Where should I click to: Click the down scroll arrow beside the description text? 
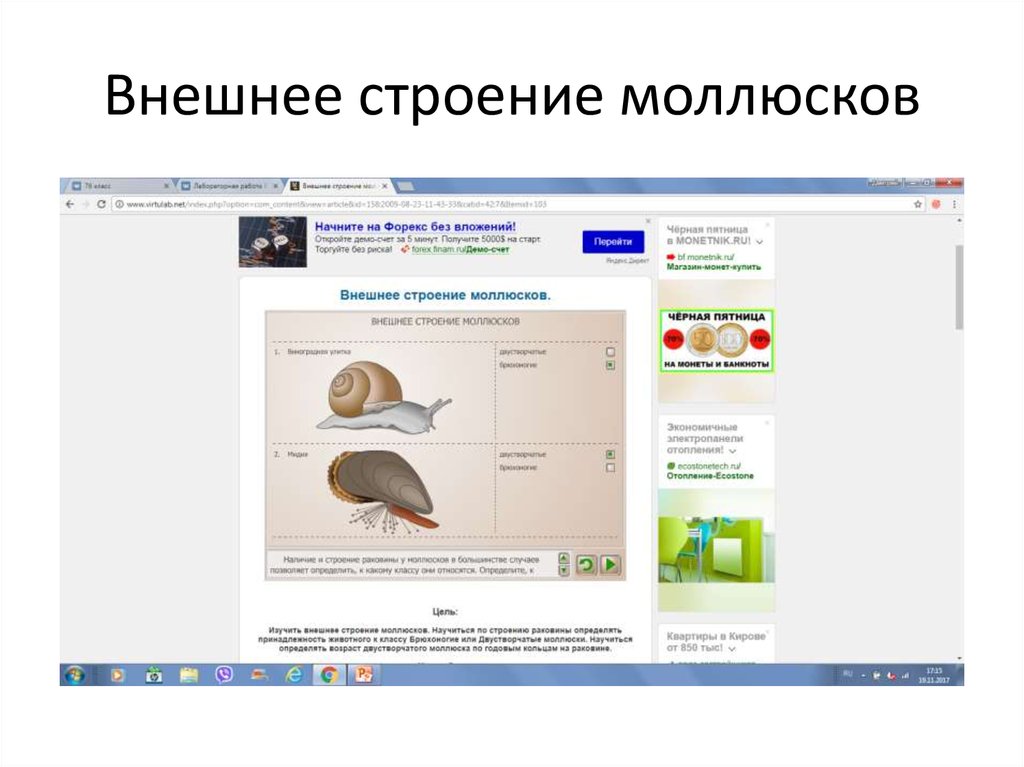click(x=564, y=570)
